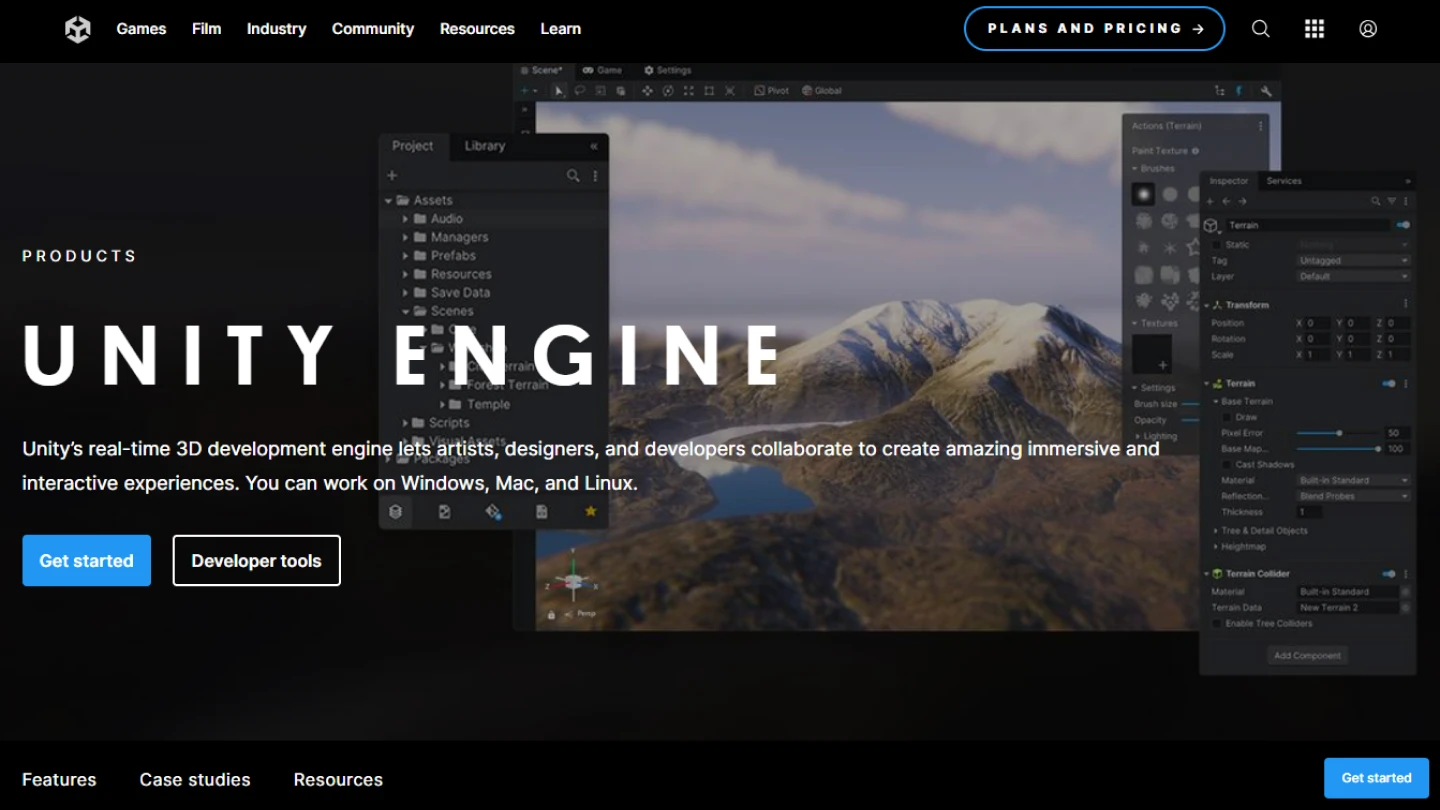
Task: Click the Unity logo in the header
Action: [x=78, y=29]
